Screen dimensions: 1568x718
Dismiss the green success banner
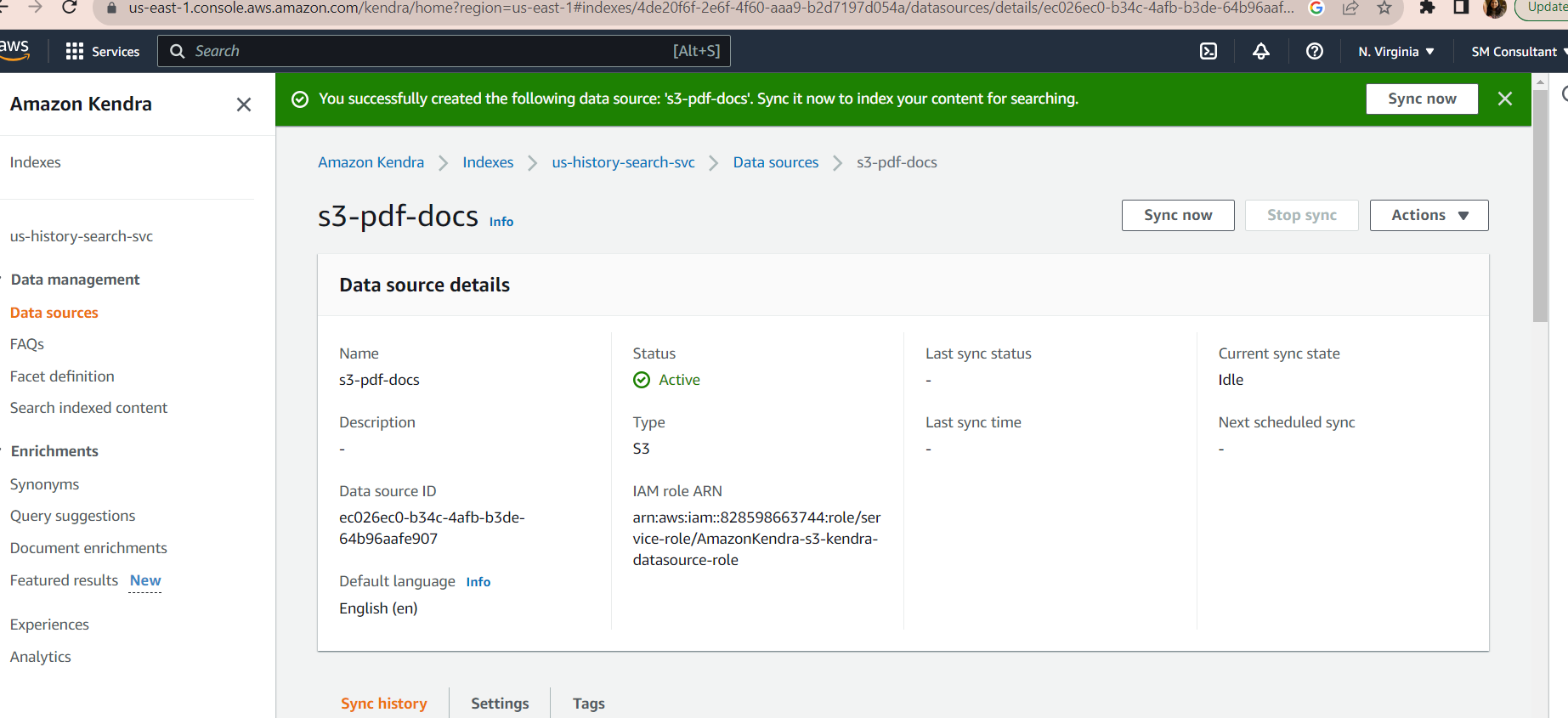tap(1504, 99)
